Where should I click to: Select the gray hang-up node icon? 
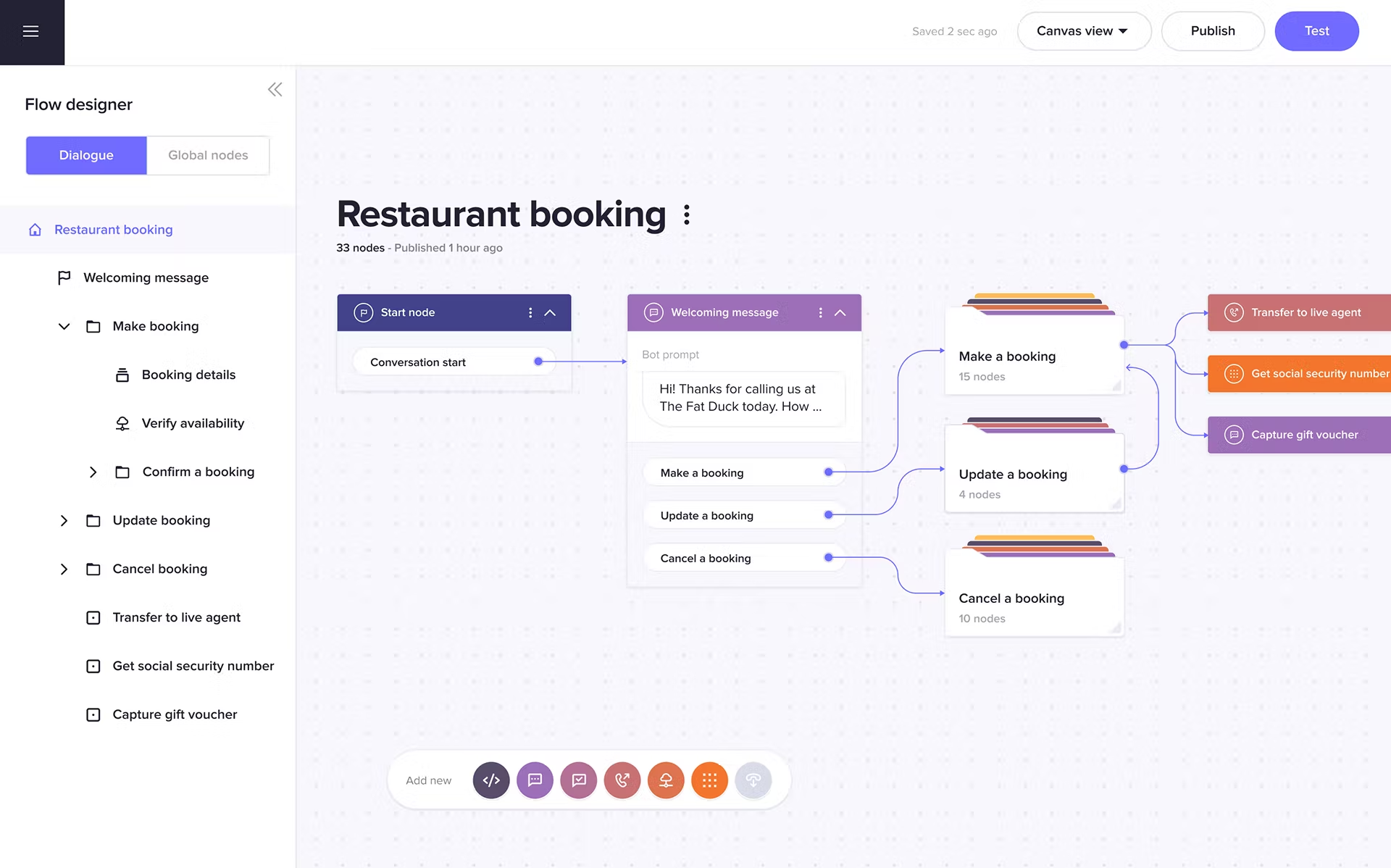pyautogui.click(x=753, y=780)
